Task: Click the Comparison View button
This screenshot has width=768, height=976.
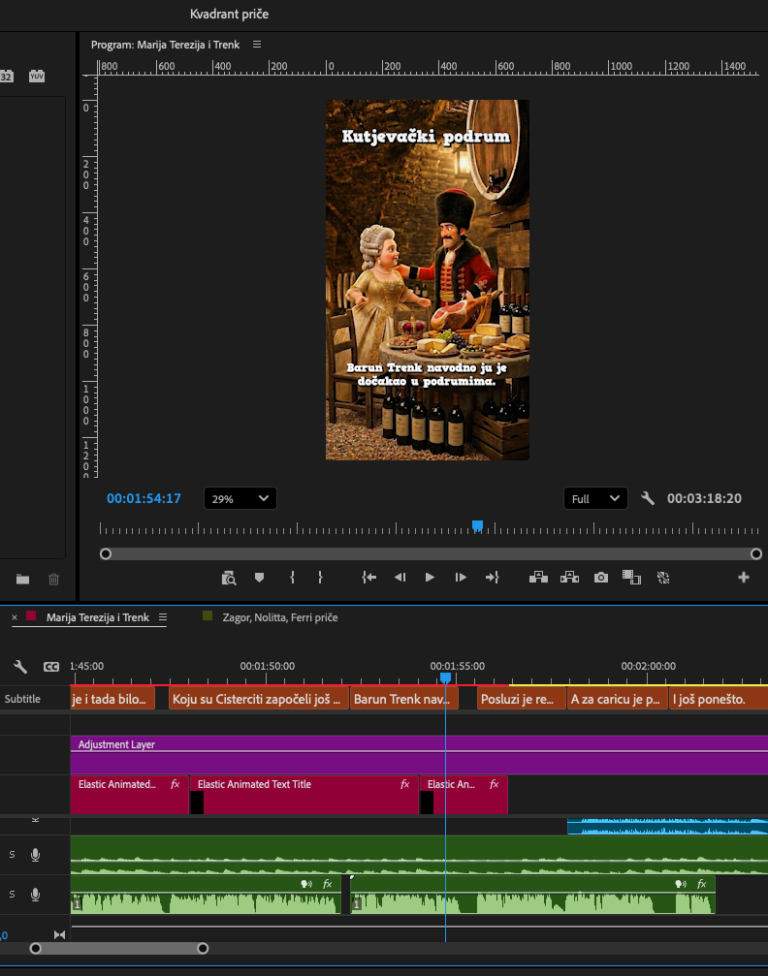Action: click(x=632, y=578)
